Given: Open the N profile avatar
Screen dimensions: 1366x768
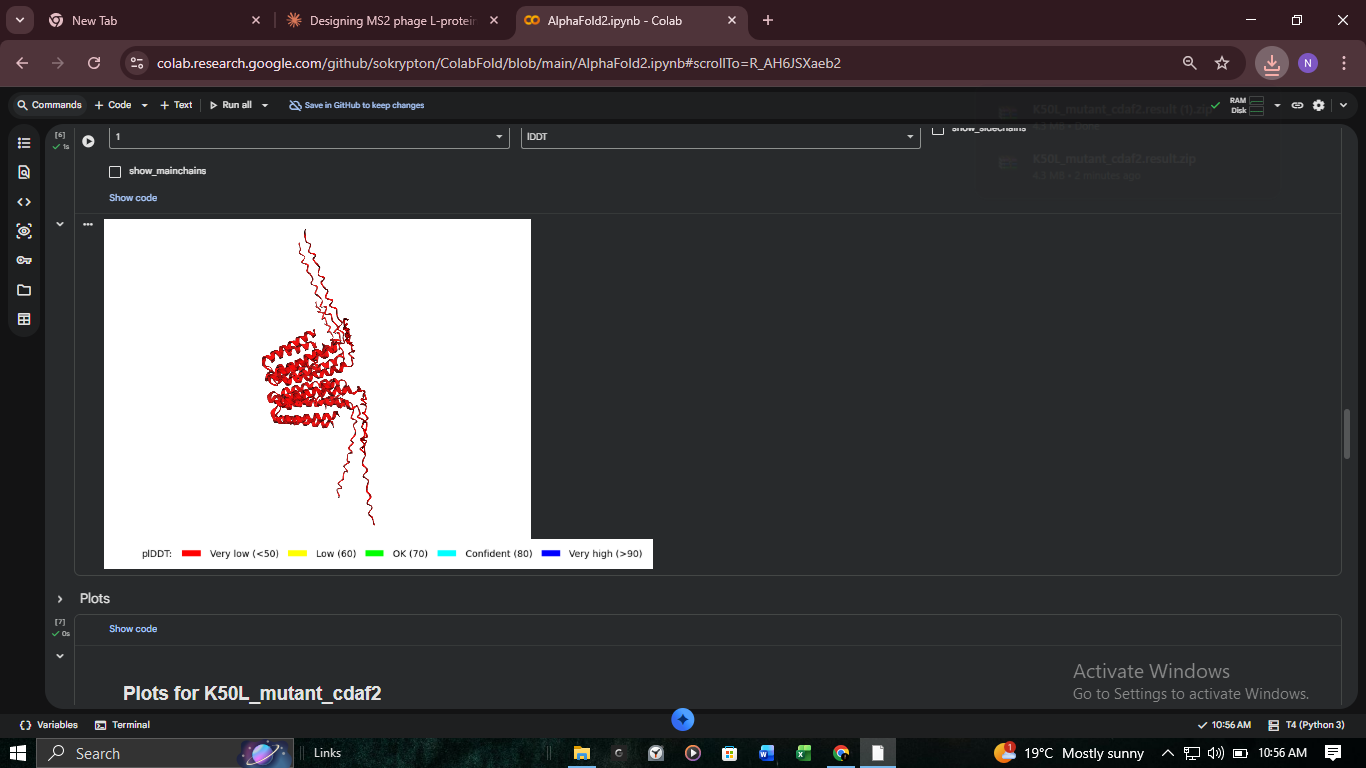Looking at the screenshot, I should pyautogui.click(x=1308, y=63).
